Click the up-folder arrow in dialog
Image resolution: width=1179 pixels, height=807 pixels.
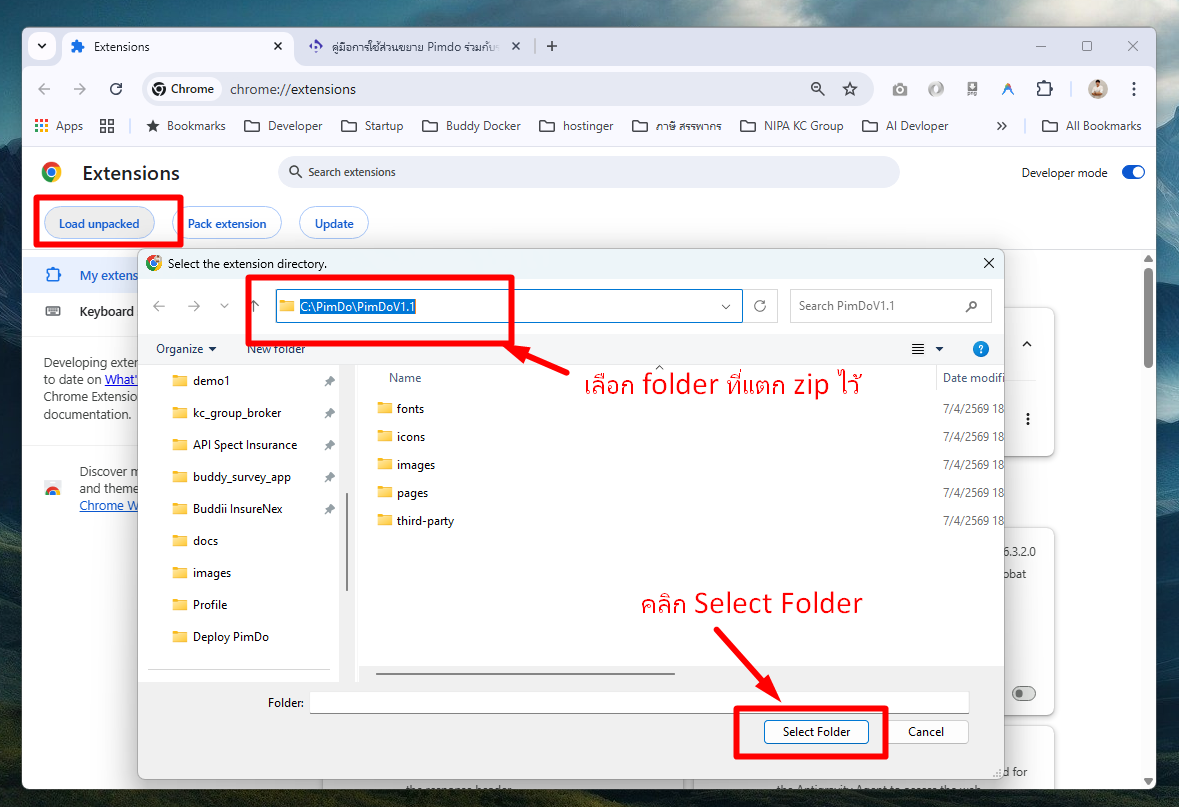[x=255, y=306]
